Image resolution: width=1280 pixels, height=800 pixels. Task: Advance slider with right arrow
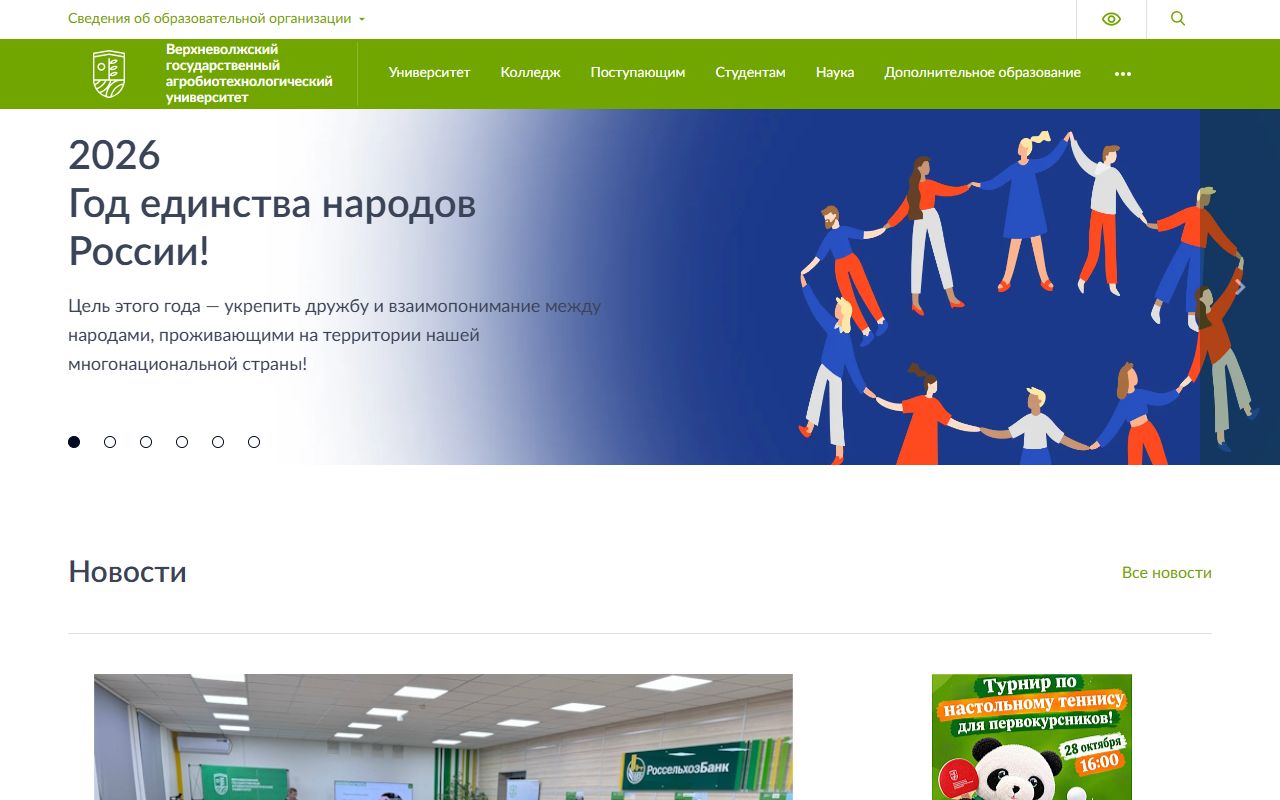(x=1240, y=287)
